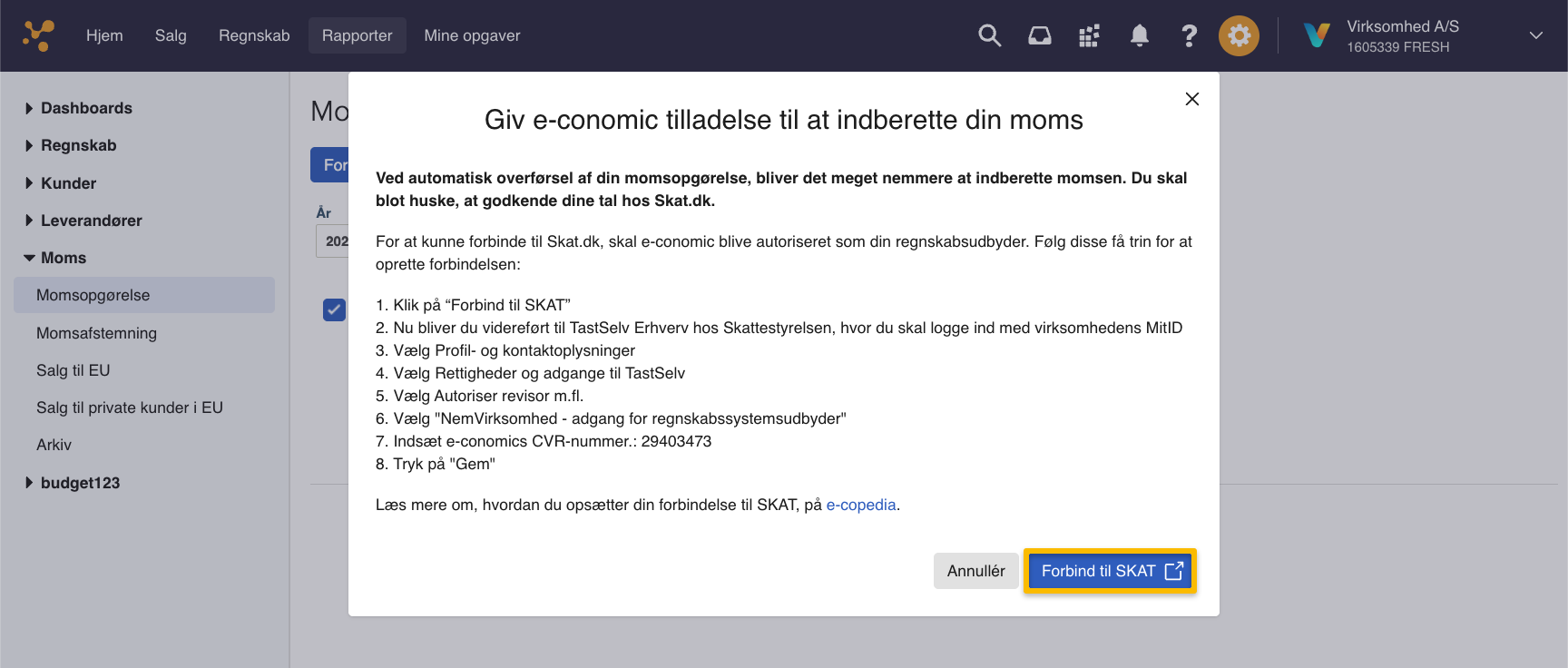This screenshot has width=1568, height=668.
Task: Open the search magnifier icon
Action: (989, 35)
